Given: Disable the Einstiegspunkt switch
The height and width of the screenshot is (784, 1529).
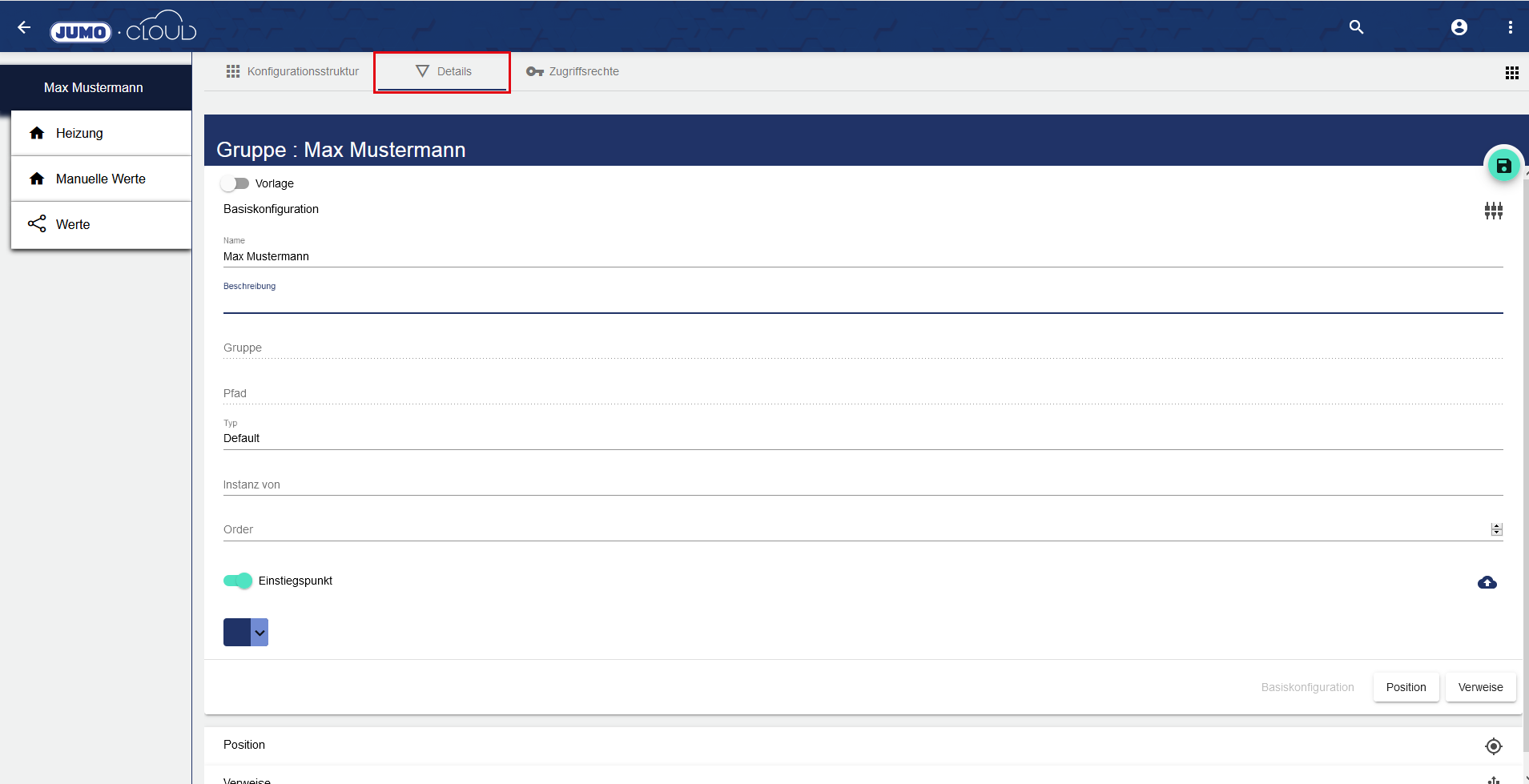Looking at the screenshot, I should pos(238,581).
